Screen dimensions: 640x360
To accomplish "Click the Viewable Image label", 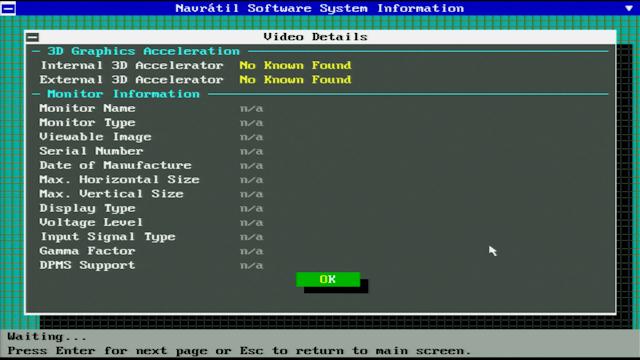I will (x=95, y=137).
